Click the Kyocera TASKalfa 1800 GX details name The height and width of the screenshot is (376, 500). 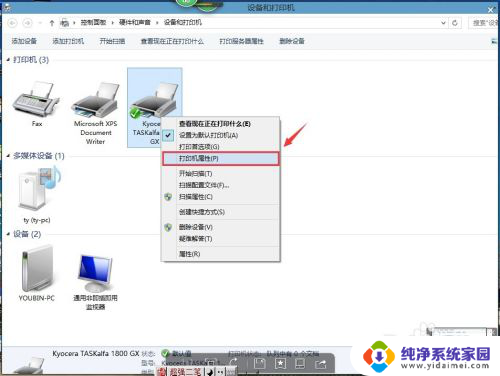pyautogui.click(x=96, y=353)
